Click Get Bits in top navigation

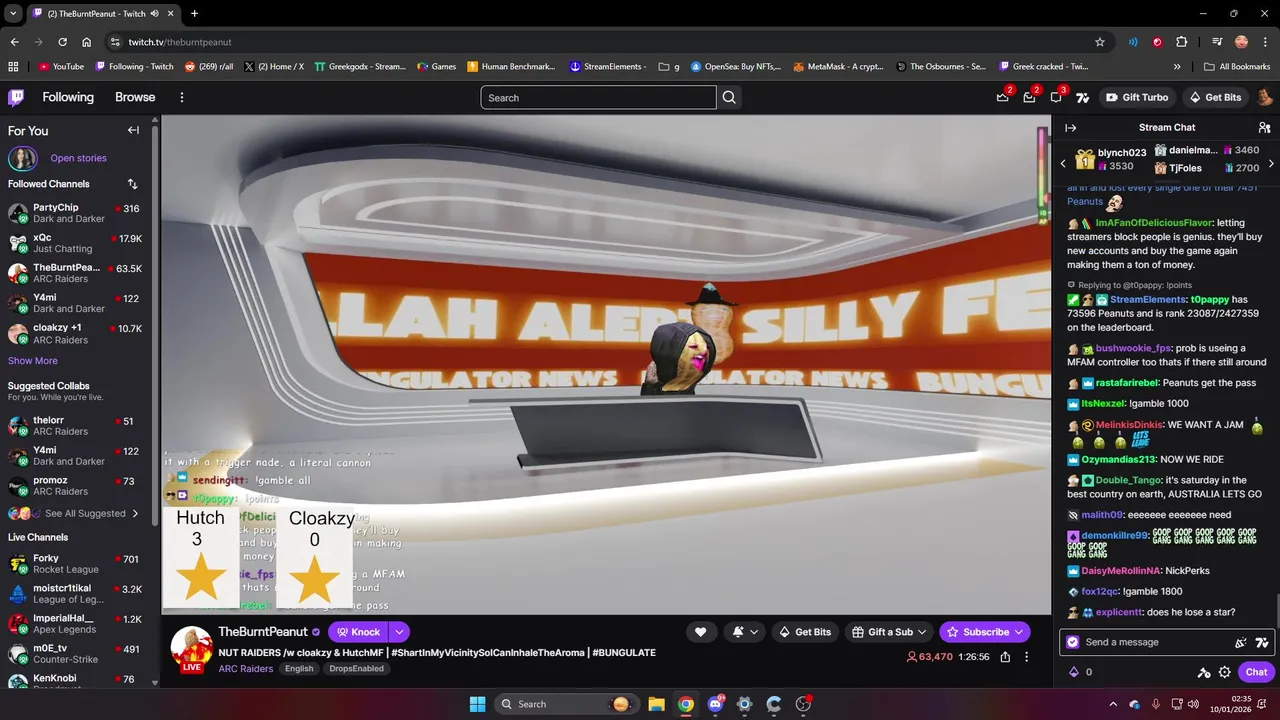[x=1215, y=97]
